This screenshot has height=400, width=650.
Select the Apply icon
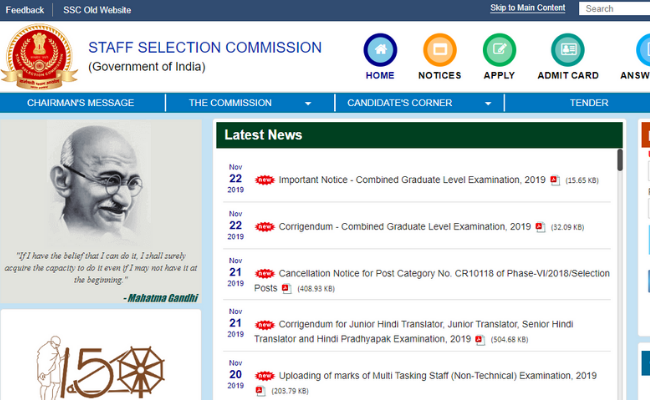[x=499, y=50]
